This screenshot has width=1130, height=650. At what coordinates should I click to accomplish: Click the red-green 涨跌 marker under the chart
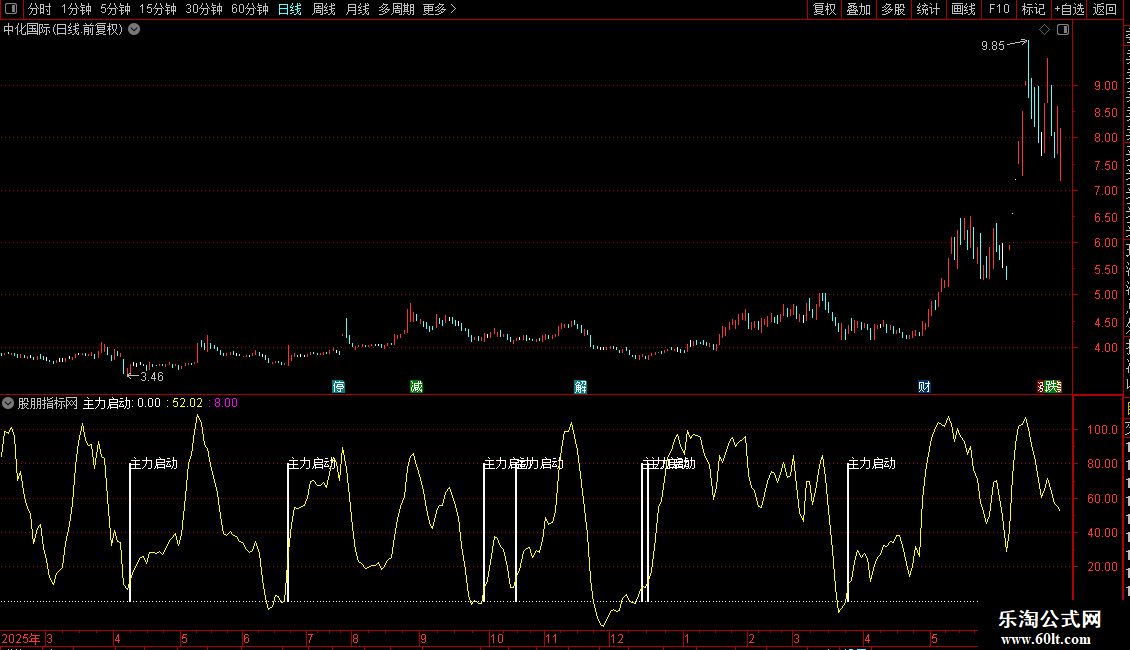coord(1049,387)
